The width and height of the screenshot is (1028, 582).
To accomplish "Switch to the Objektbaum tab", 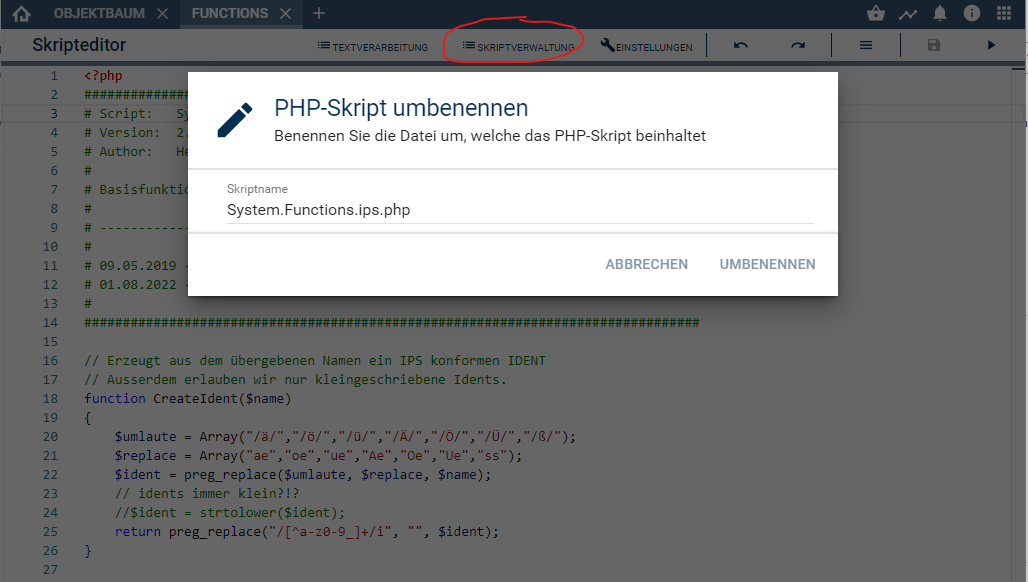I will tap(98, 14).
